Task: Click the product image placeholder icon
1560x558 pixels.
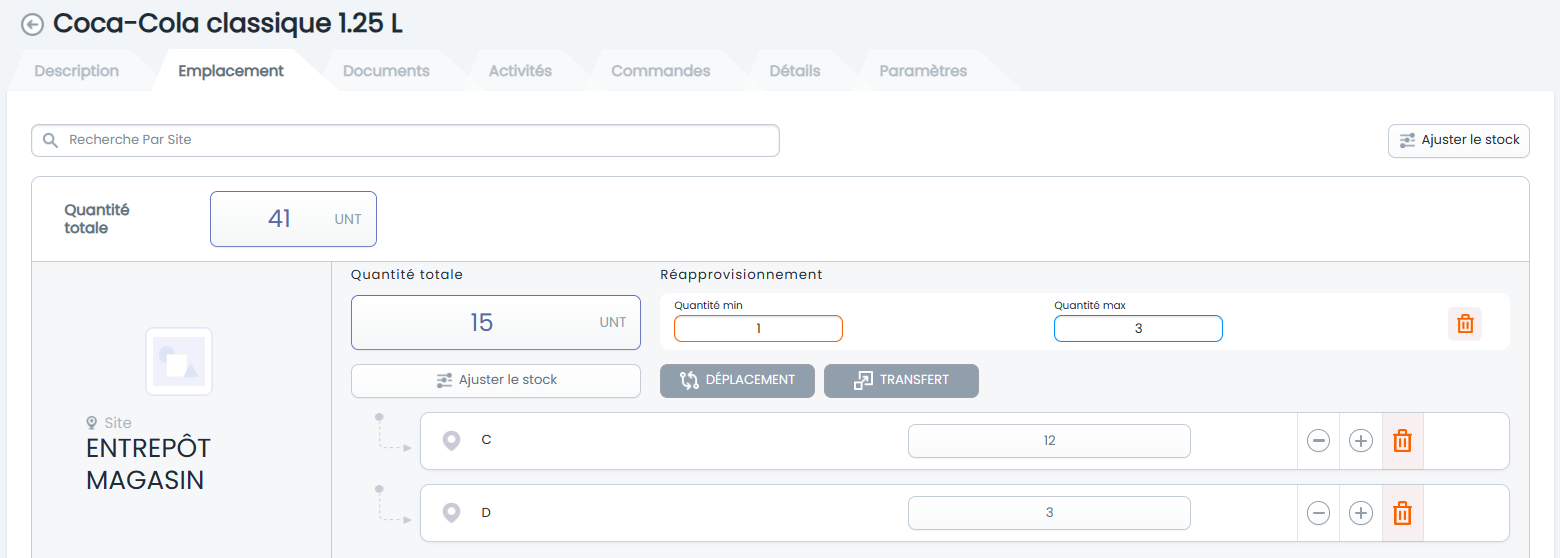Action: [179, 361]
